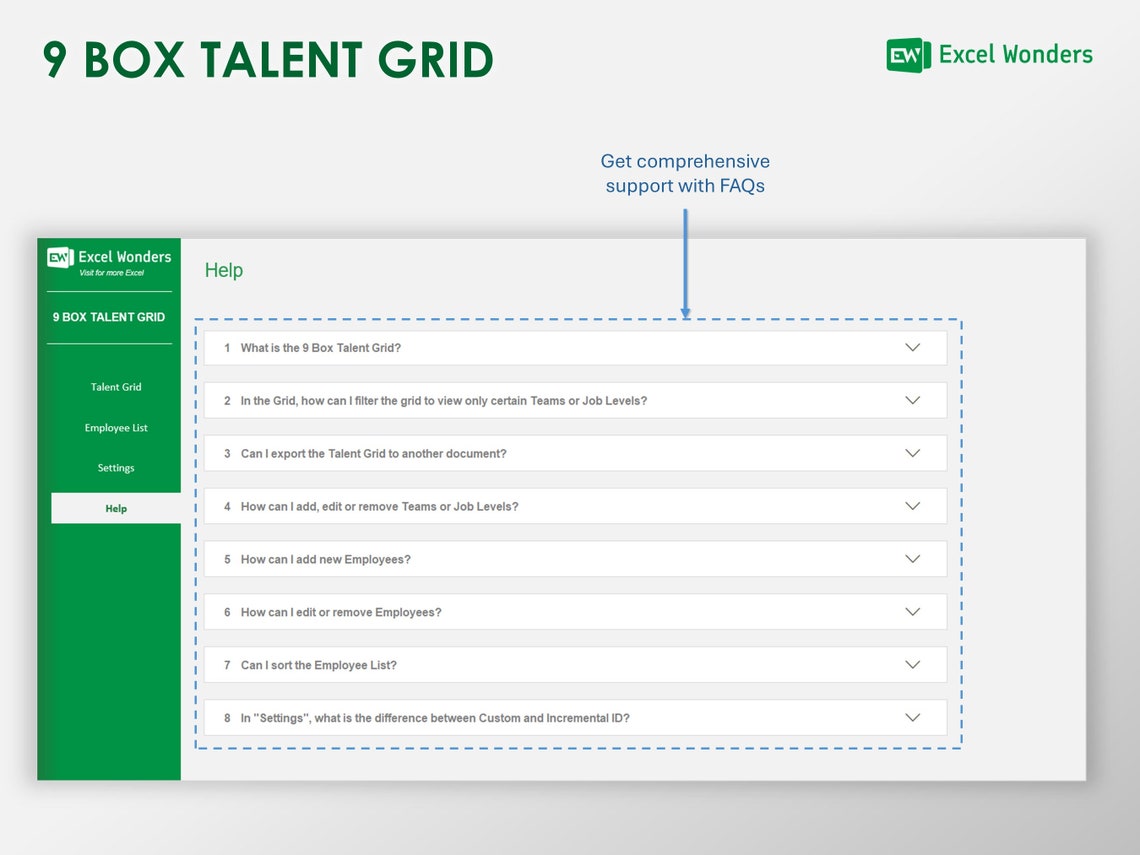Select the highlighted Help menu item
This screenshot has height=855, width=1140.
(116, 508)
